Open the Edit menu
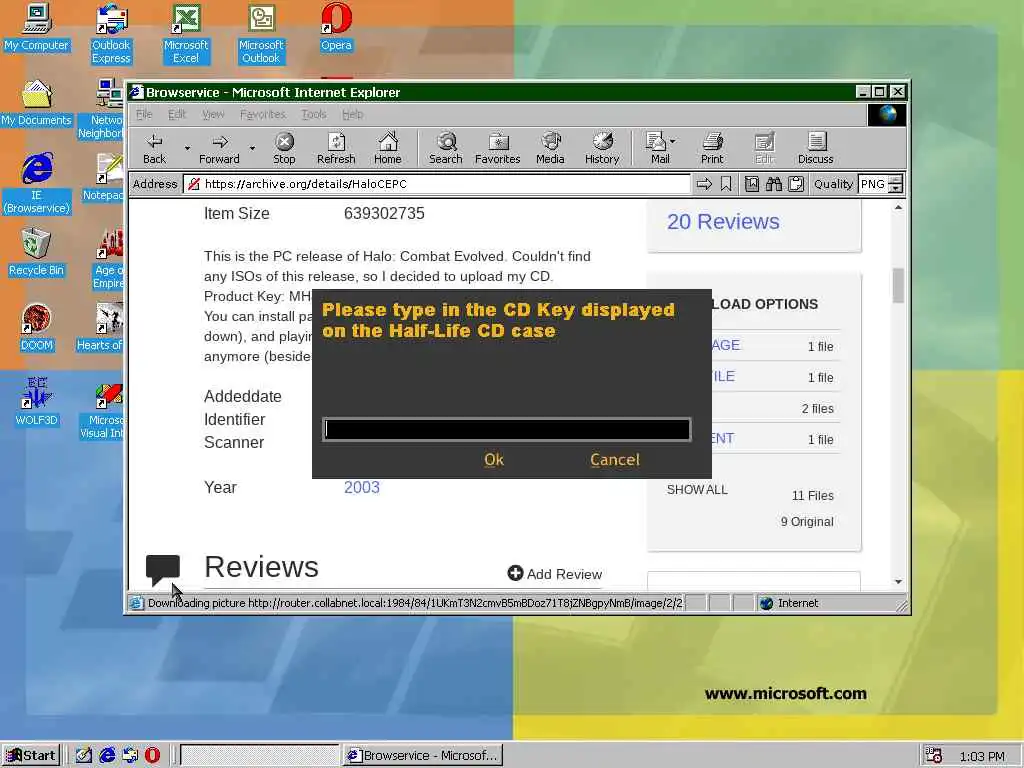Viewport: 1024px width, 768px height. (x=176, y=114)
